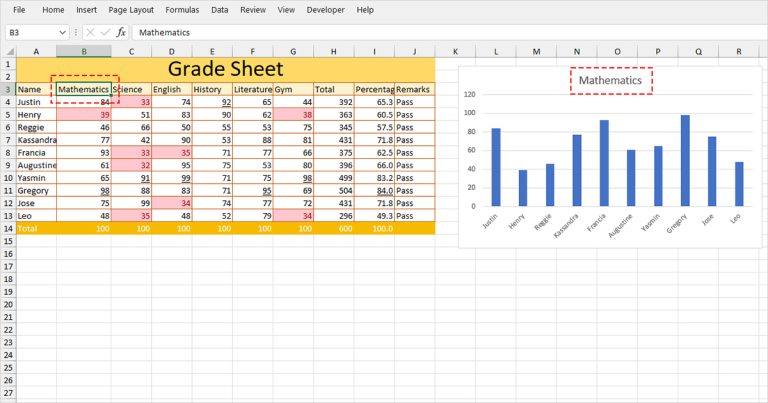768x403 pixels.
Task: Open the Page Layout ribbon tab
Action: click(x=131, y=9)
